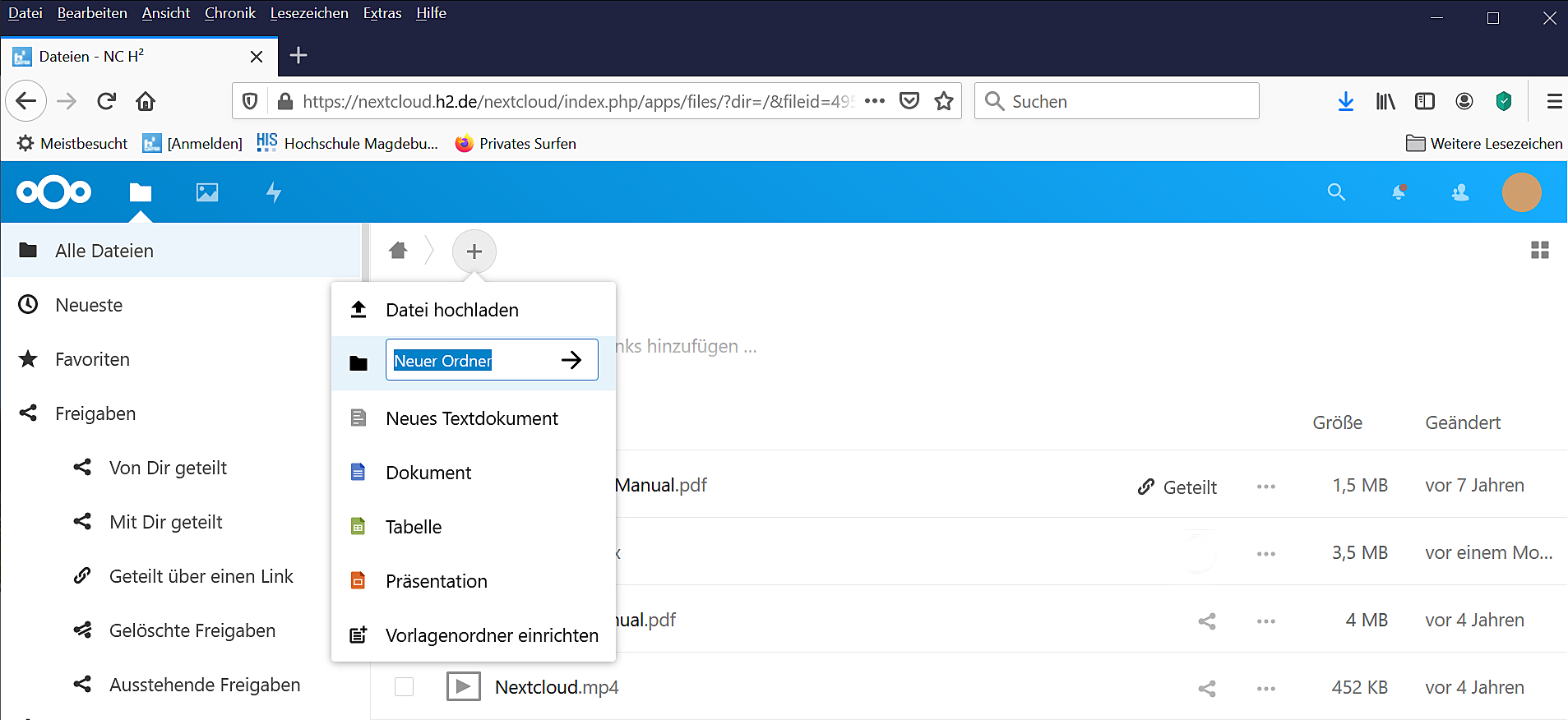Go to home folder breadcrumb icon
Screen dimensions: 1568x720
[x=398, y=251]
